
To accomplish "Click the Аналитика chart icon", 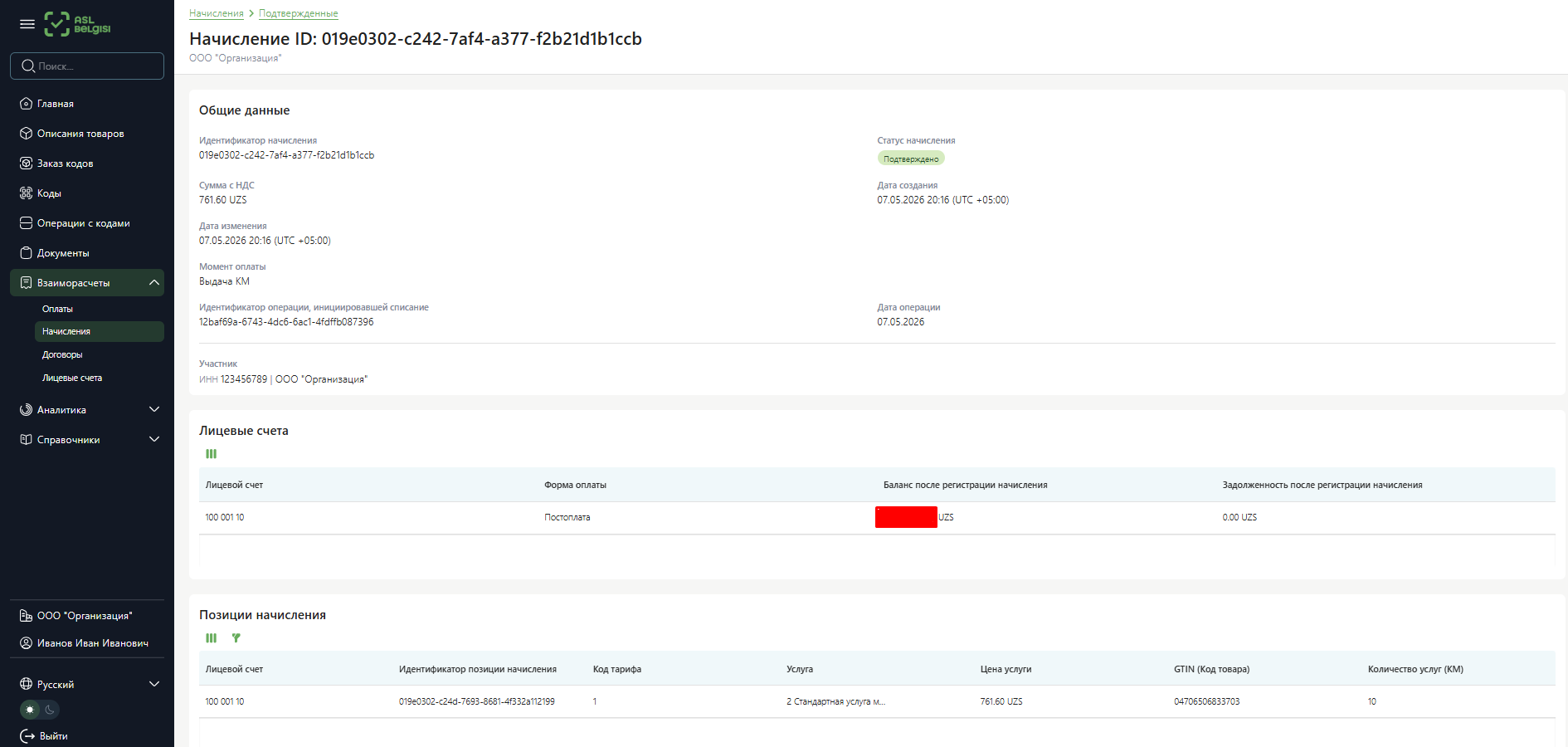I will 26,410.
